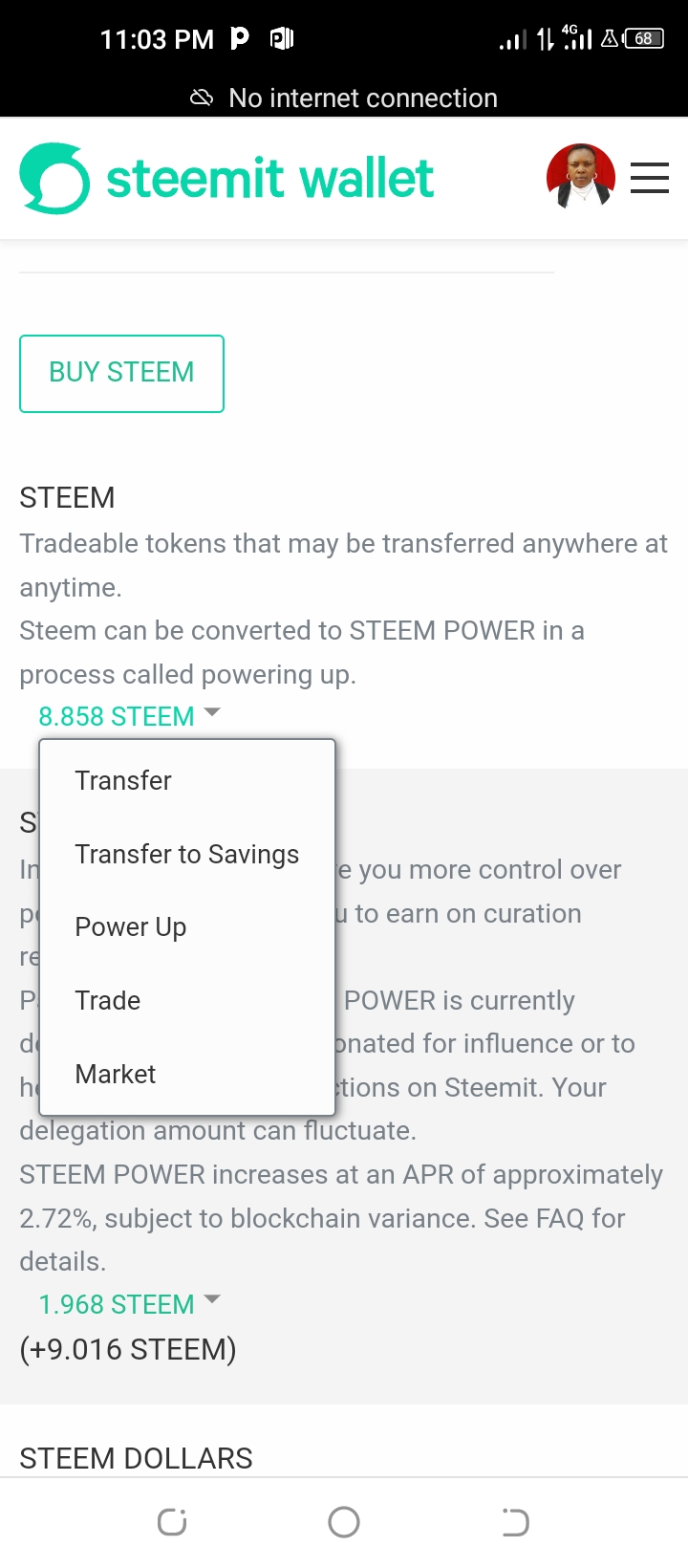Screen dimensions: 688x1568
Task: Open Market from the dropdown
Action: click(116, 1075)
